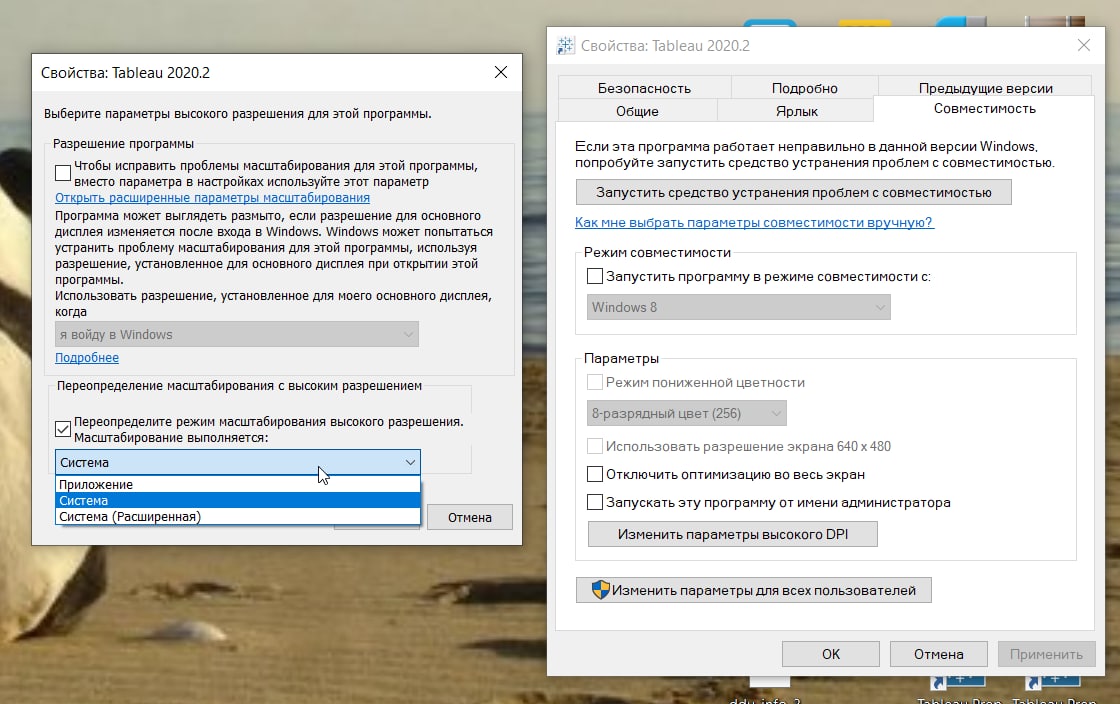The height and width of the screenshot is (704, 1120).
Task: Click the Подробнее link
Action: 87,358
